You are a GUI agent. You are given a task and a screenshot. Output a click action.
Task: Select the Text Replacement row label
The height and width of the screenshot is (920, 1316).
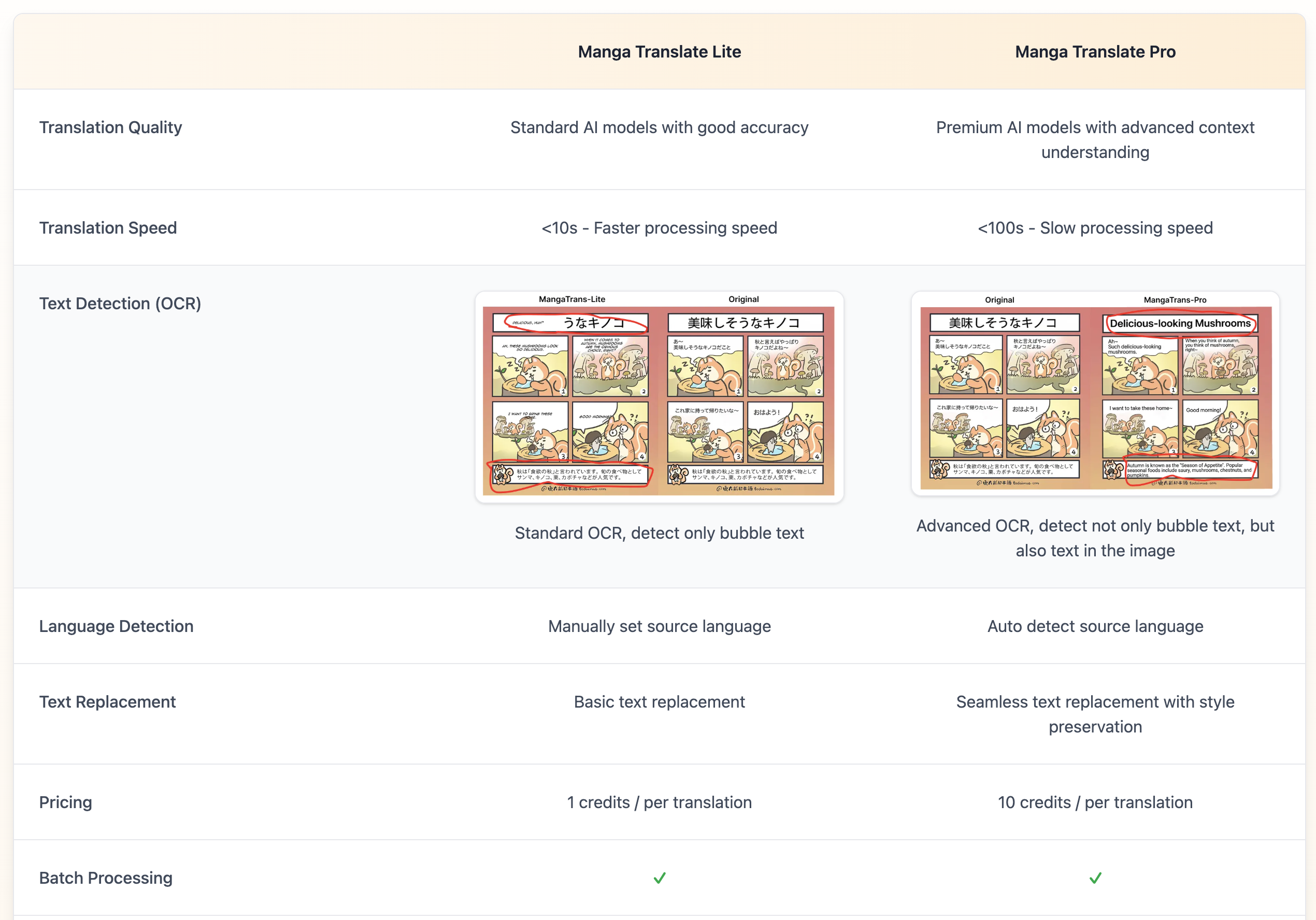coord(107,701)
